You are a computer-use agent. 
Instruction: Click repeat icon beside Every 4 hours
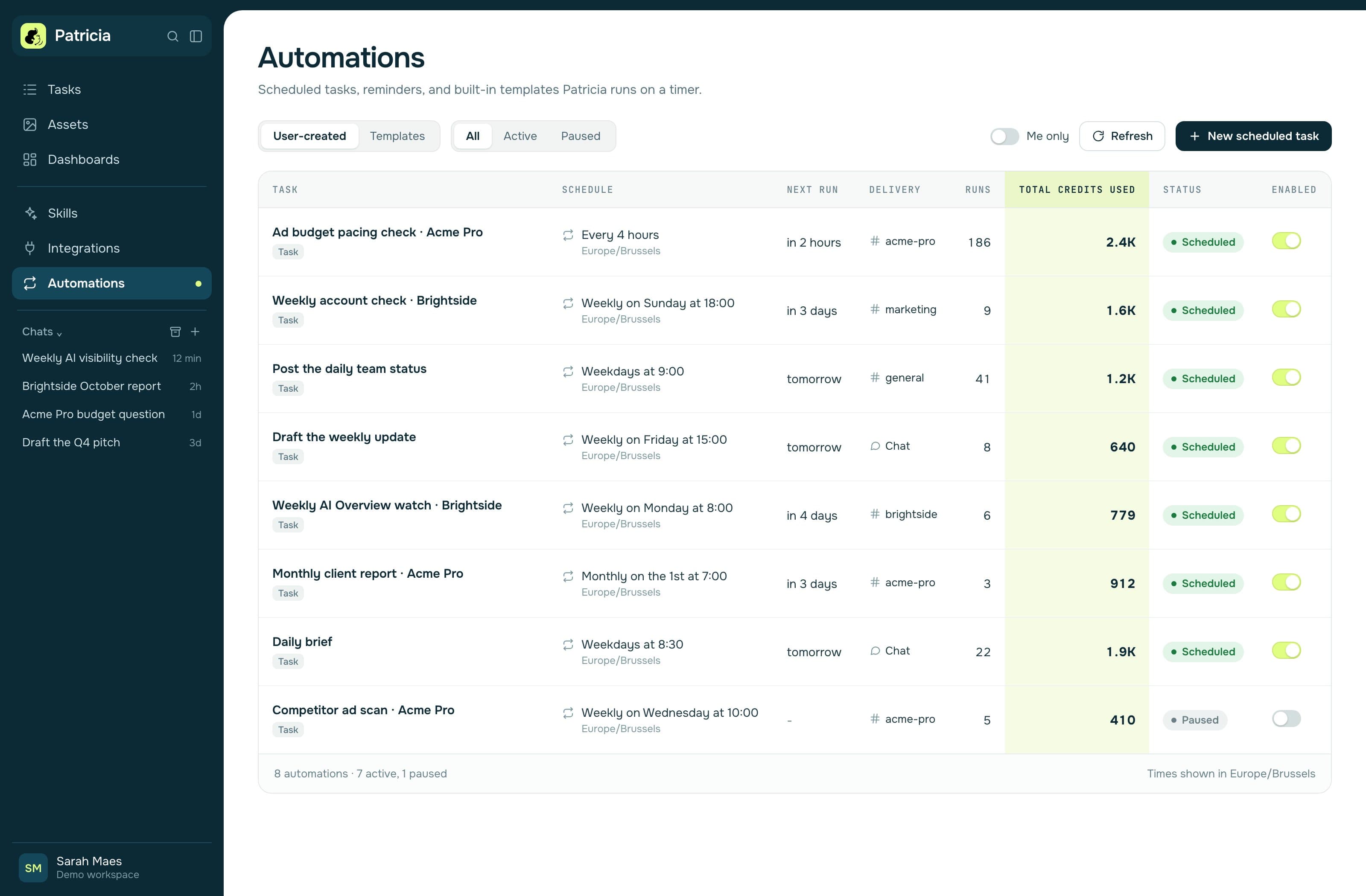tap(568, 235)
